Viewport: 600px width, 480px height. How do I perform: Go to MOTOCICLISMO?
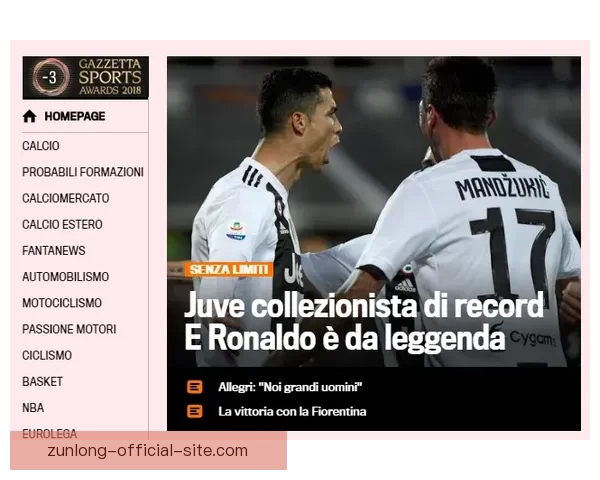point(62,303)
